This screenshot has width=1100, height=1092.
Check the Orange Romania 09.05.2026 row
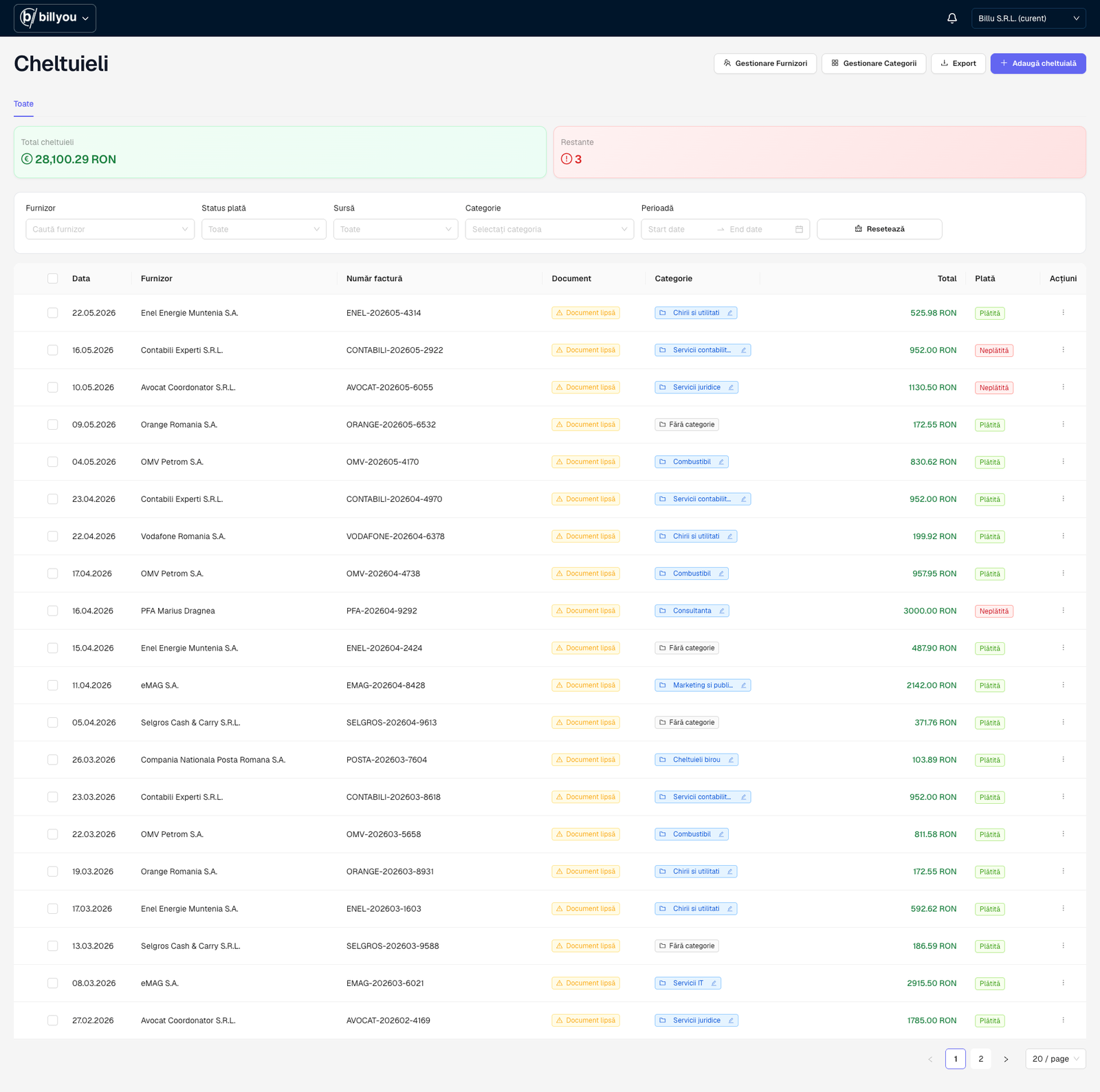(x=53, y=425)
